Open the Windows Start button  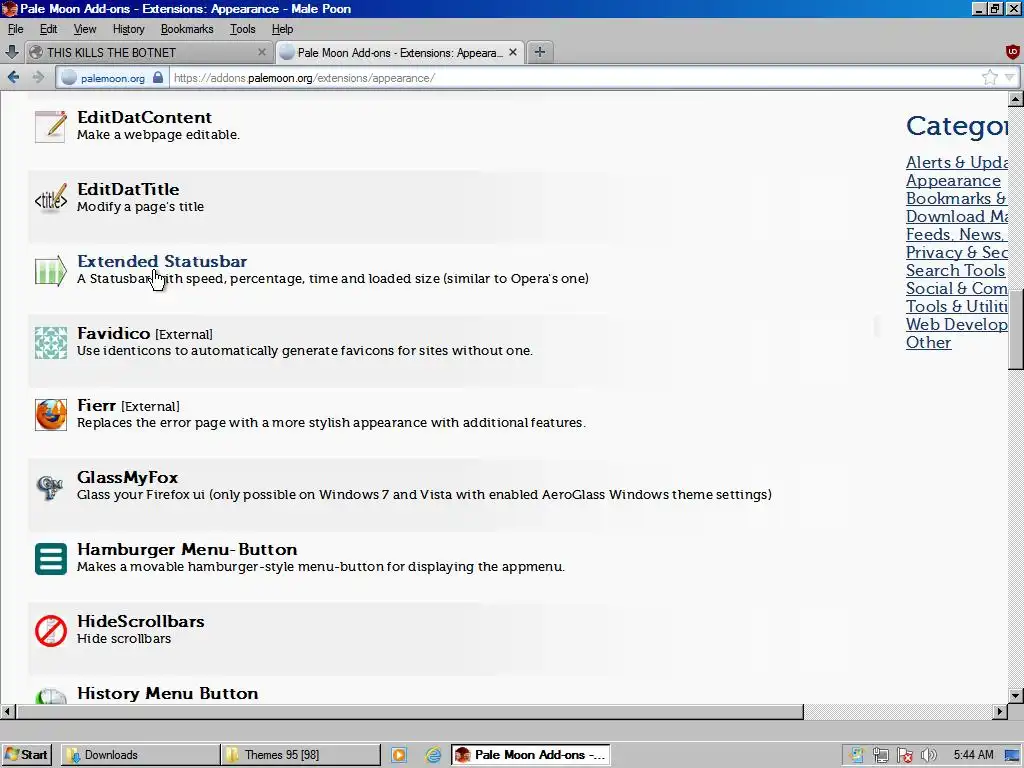(x=26, y=755)
